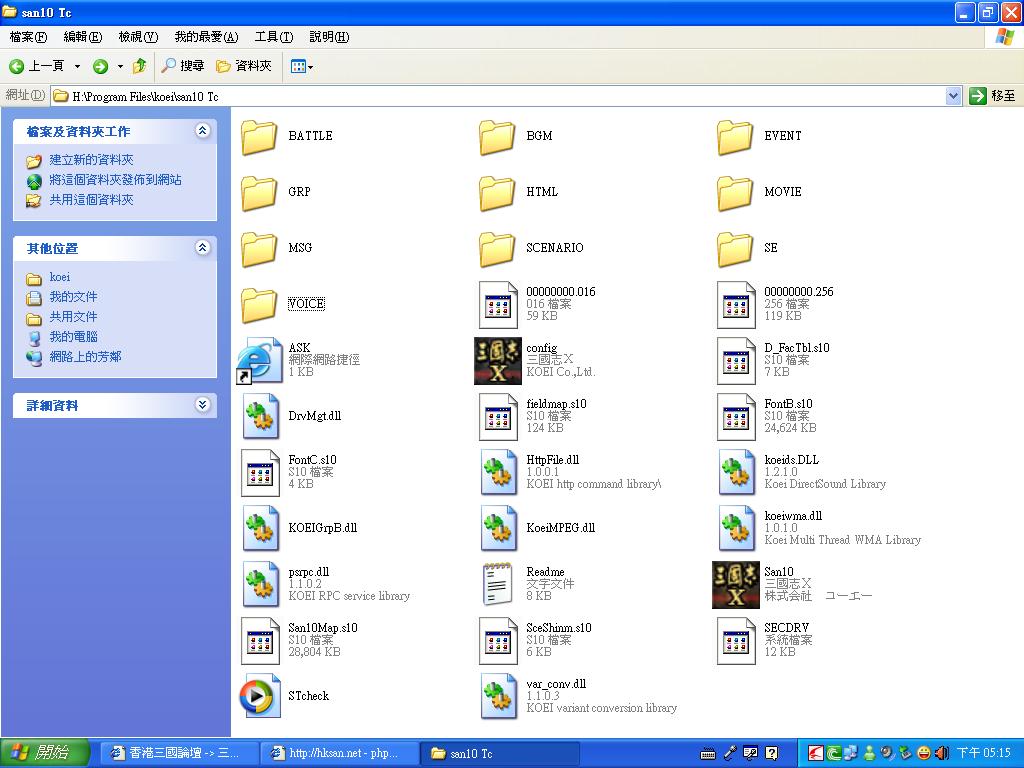Select the GRP folder icon
This screenshot has height=768, width=1024.
click(x=259, y=193)
